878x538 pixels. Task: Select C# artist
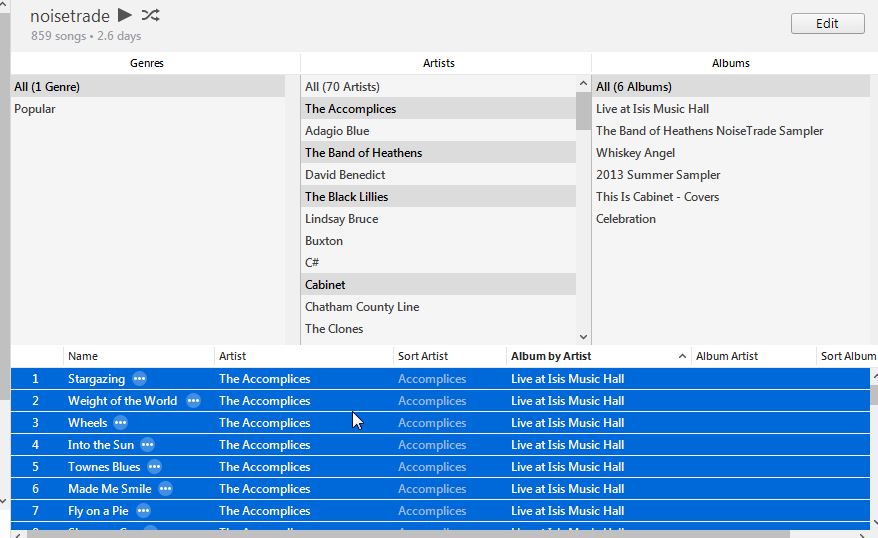(x=438, y=263)
